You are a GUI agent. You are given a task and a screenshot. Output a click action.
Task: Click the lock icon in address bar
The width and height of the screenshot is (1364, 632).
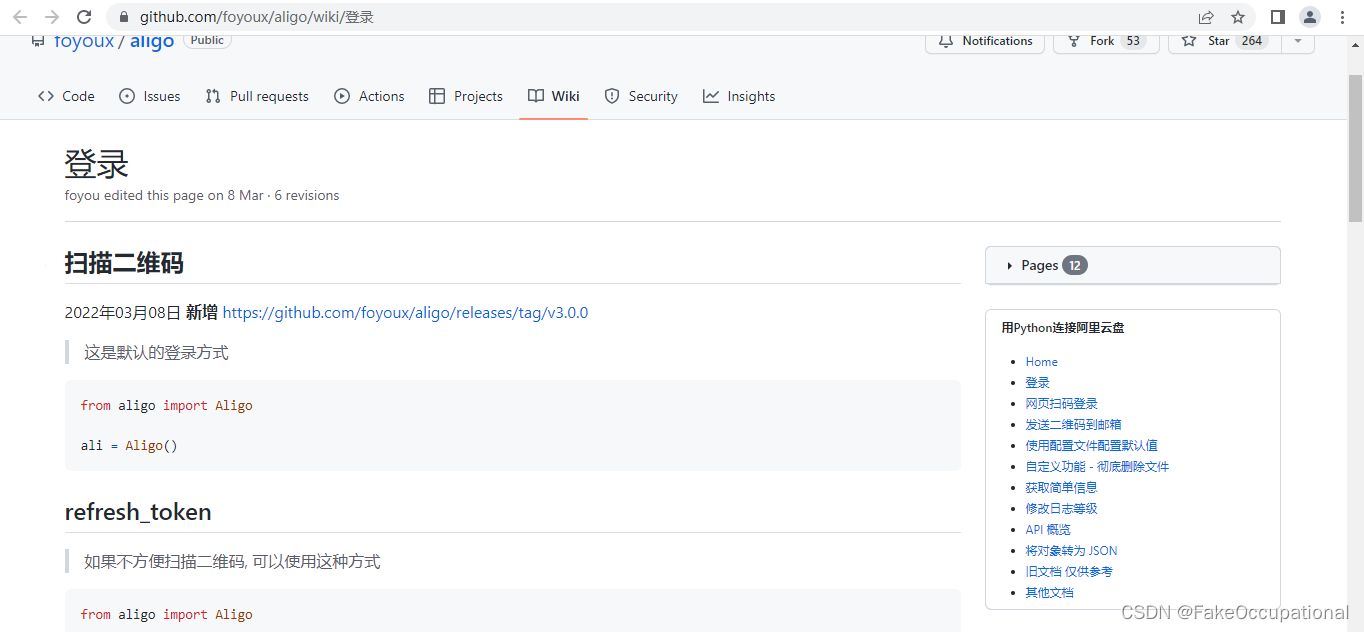click(124, 17)
